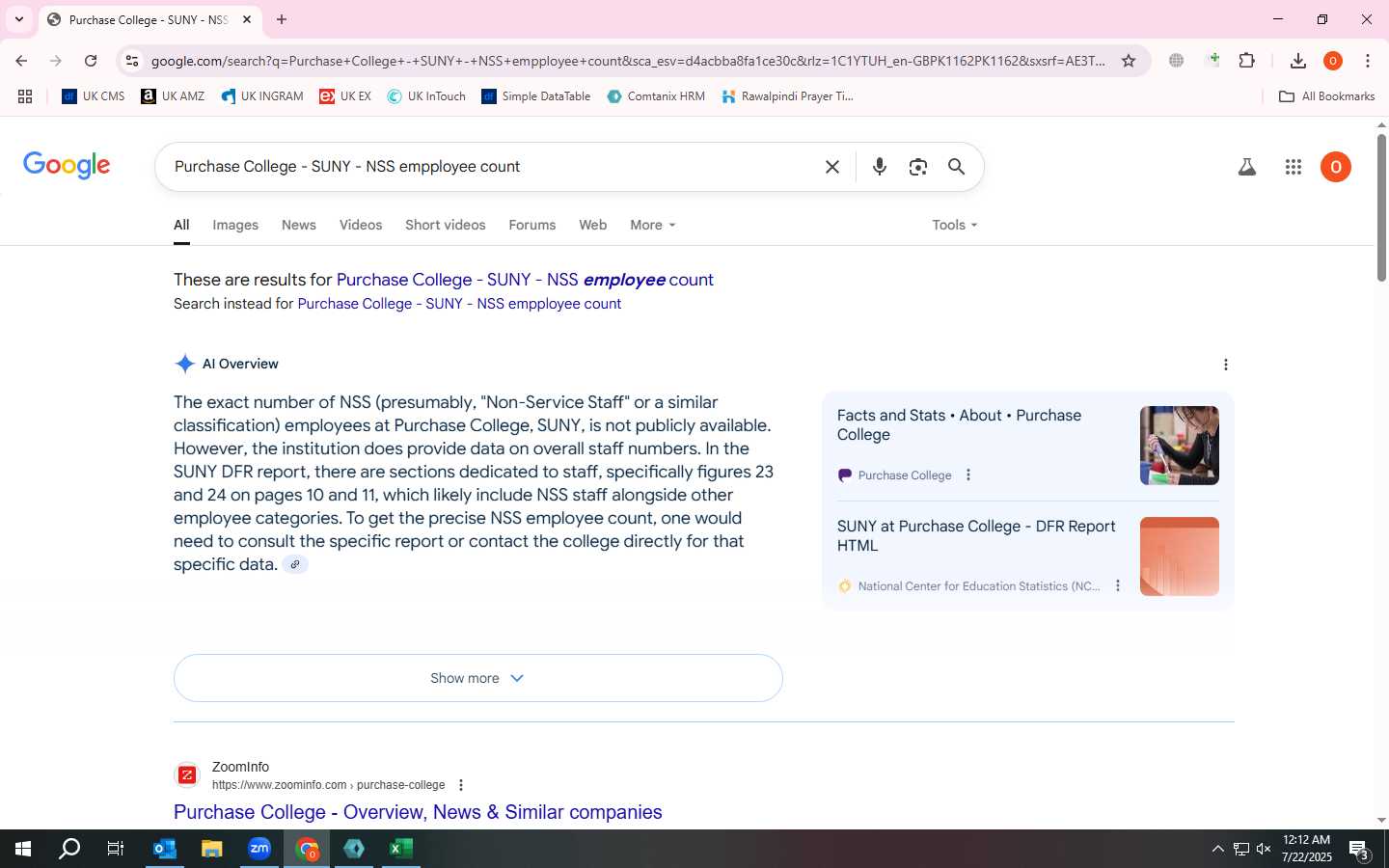
Task: Open site information icon in address bar
Action: pos(132,61)
